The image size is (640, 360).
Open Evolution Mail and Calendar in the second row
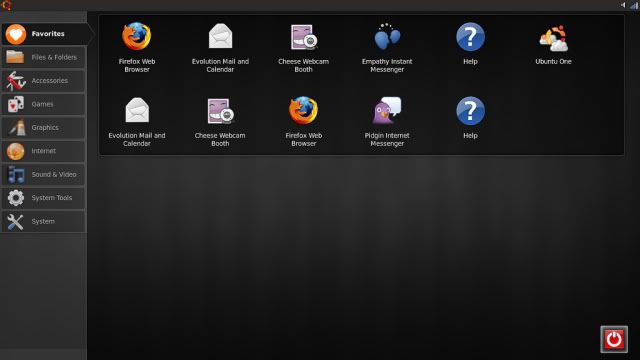[137, 122]
